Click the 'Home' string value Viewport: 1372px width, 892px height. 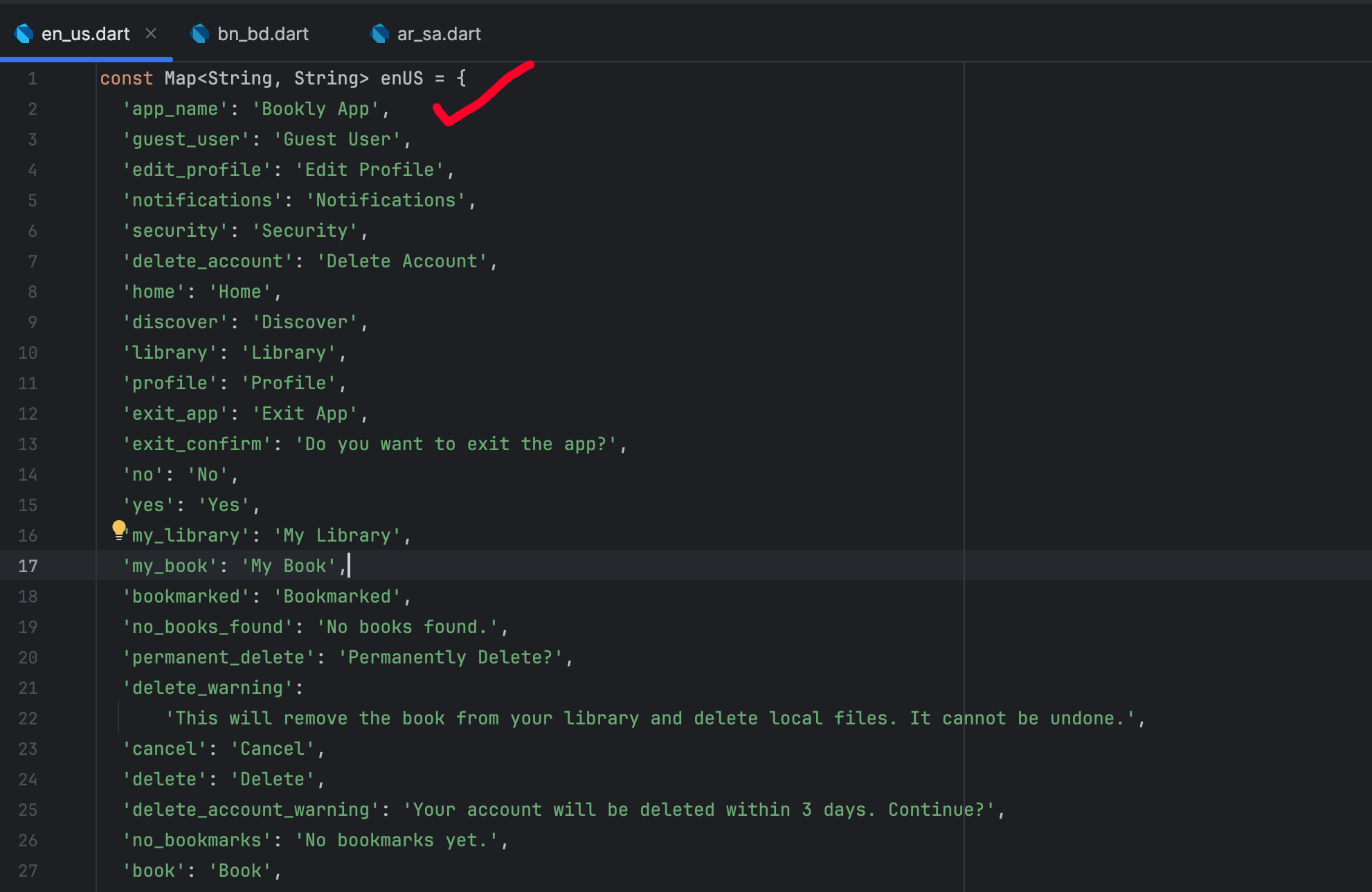coord(240,292)
